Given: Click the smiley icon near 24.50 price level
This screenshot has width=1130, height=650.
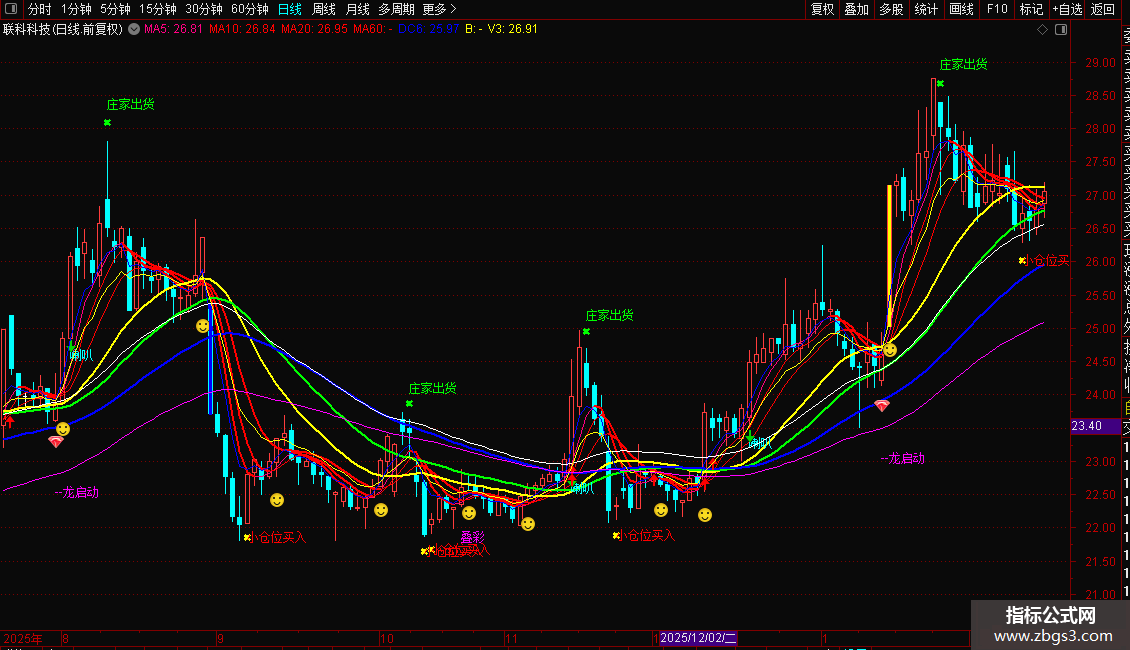Looking at the screenshot, I should click(891, 350).
